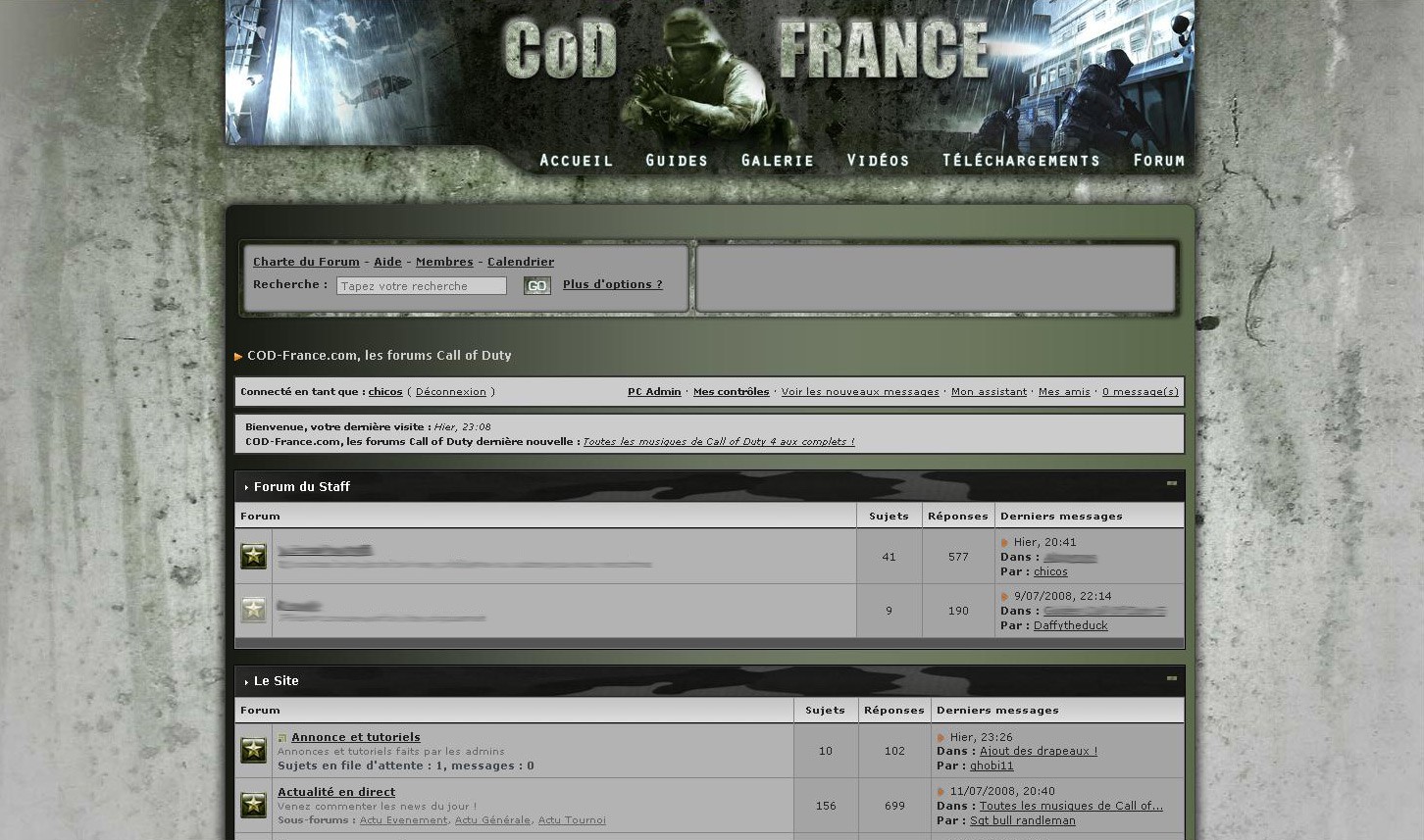Open the Téléchargements page
The image size is (1424, 840).
point(1021,160)
